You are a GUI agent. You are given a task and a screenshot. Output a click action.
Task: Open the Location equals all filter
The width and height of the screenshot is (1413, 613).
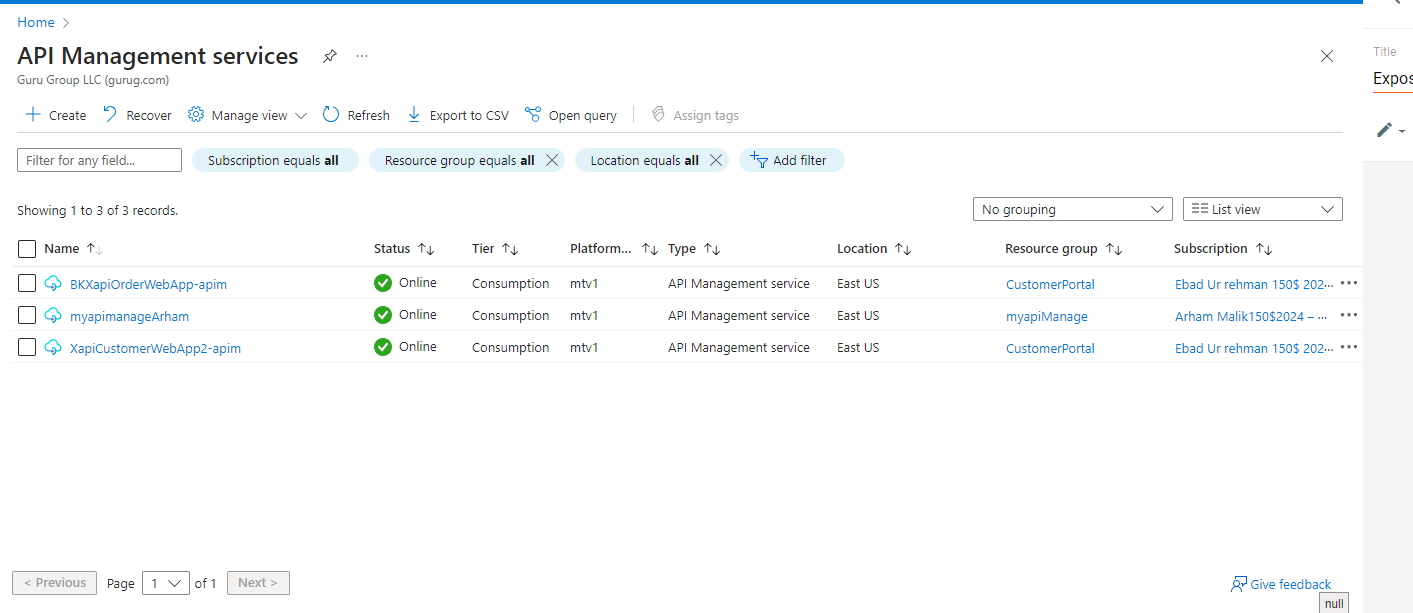point(644,160)
